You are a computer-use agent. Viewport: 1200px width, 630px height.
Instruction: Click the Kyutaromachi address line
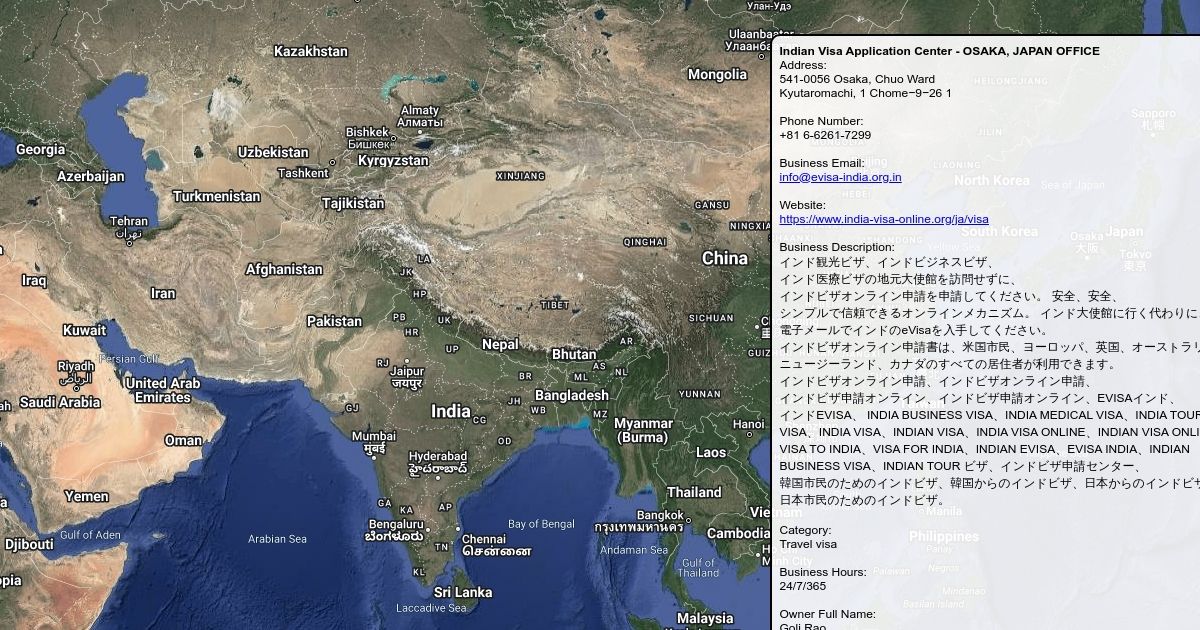865,93
